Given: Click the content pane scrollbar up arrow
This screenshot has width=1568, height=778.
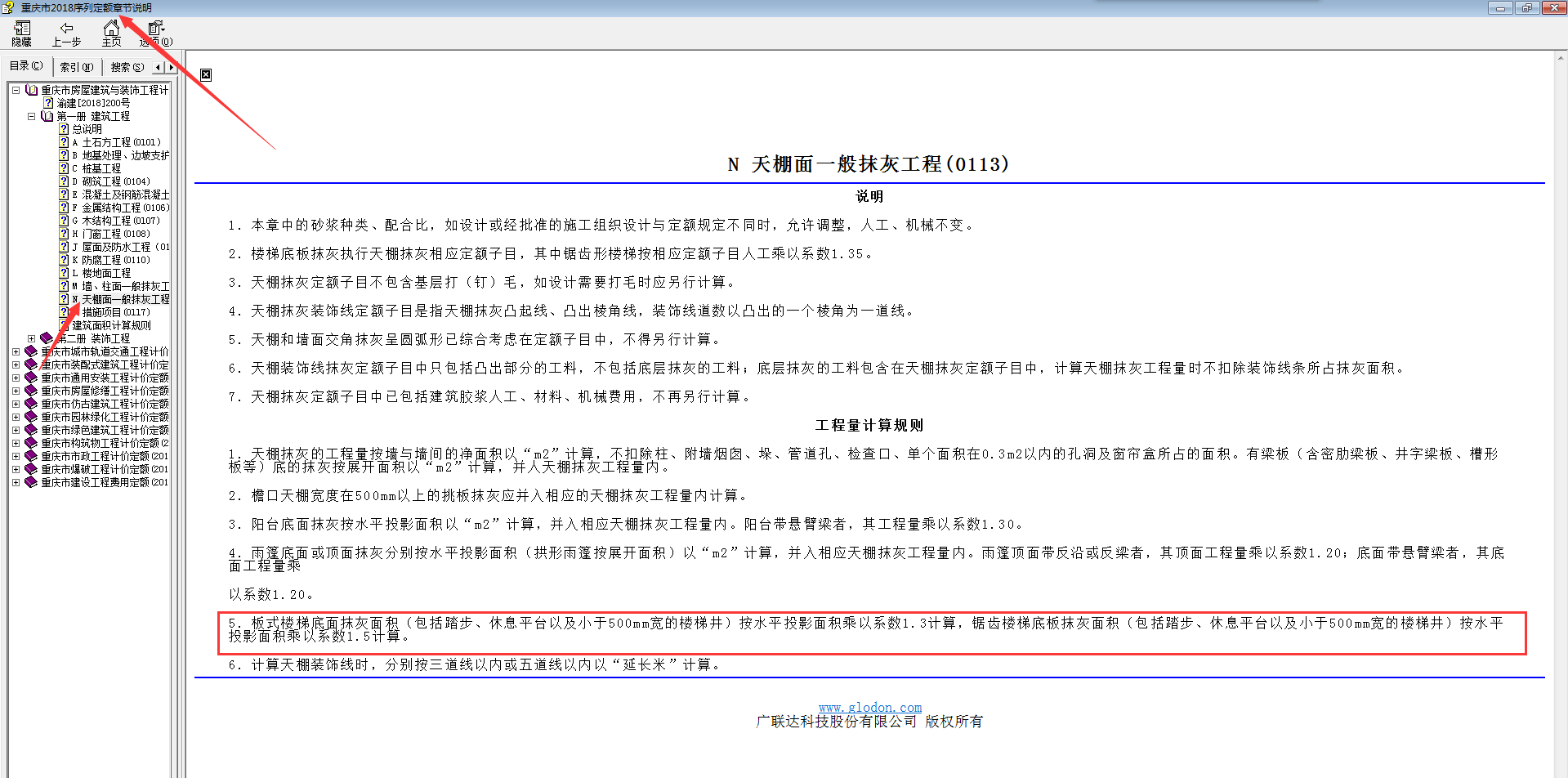Looking at the screenshot, I should [1561, 58].
